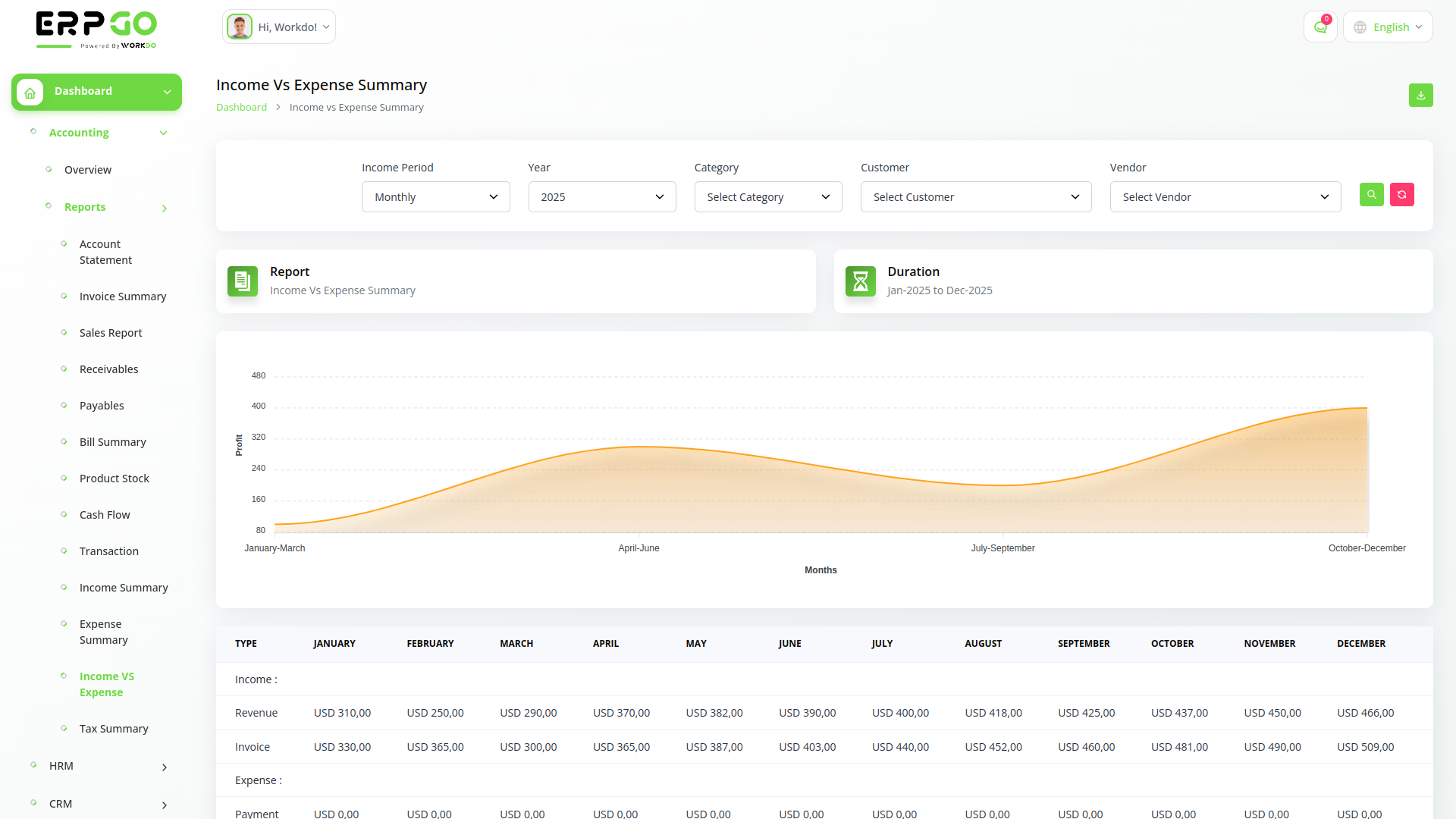Click the October-December point on chart
The image size is (1456, 819).
(x=1367, y=408)
